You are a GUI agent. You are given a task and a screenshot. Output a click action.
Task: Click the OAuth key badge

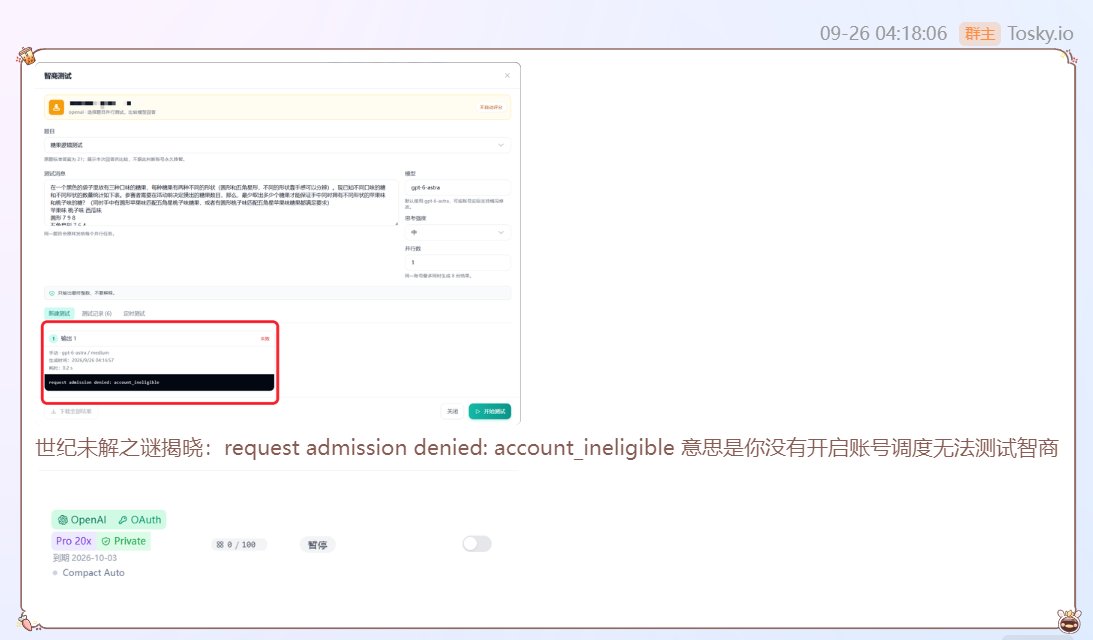pos(139,519)
